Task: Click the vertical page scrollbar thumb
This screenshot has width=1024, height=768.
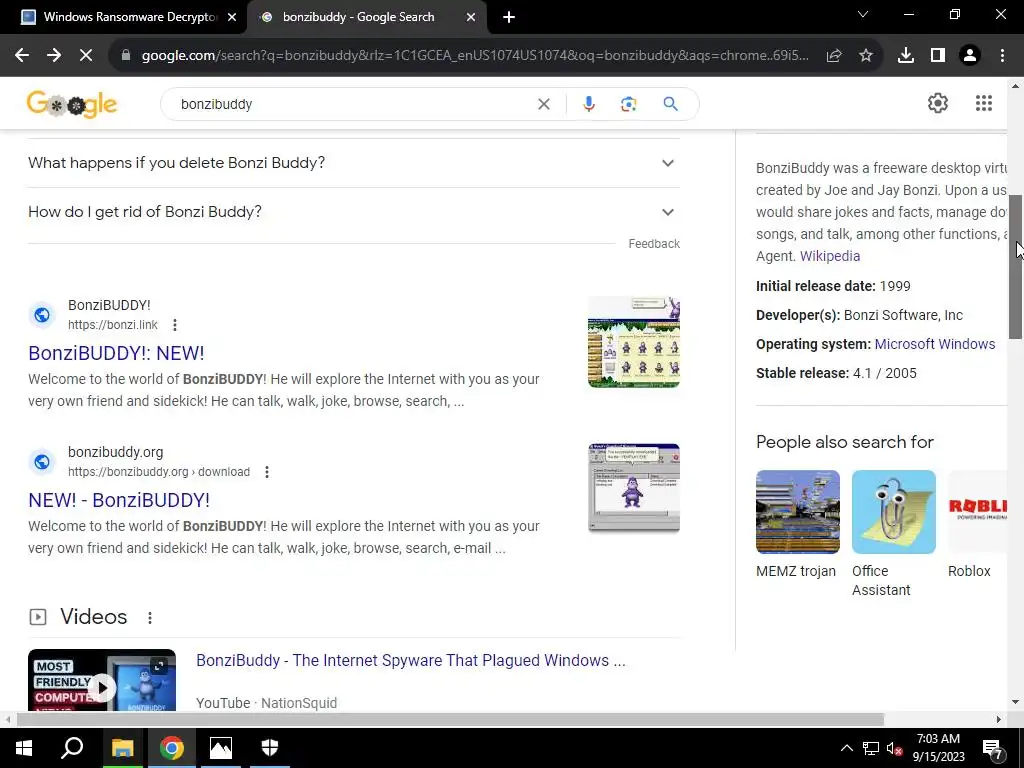Action: pos(1016,266)
